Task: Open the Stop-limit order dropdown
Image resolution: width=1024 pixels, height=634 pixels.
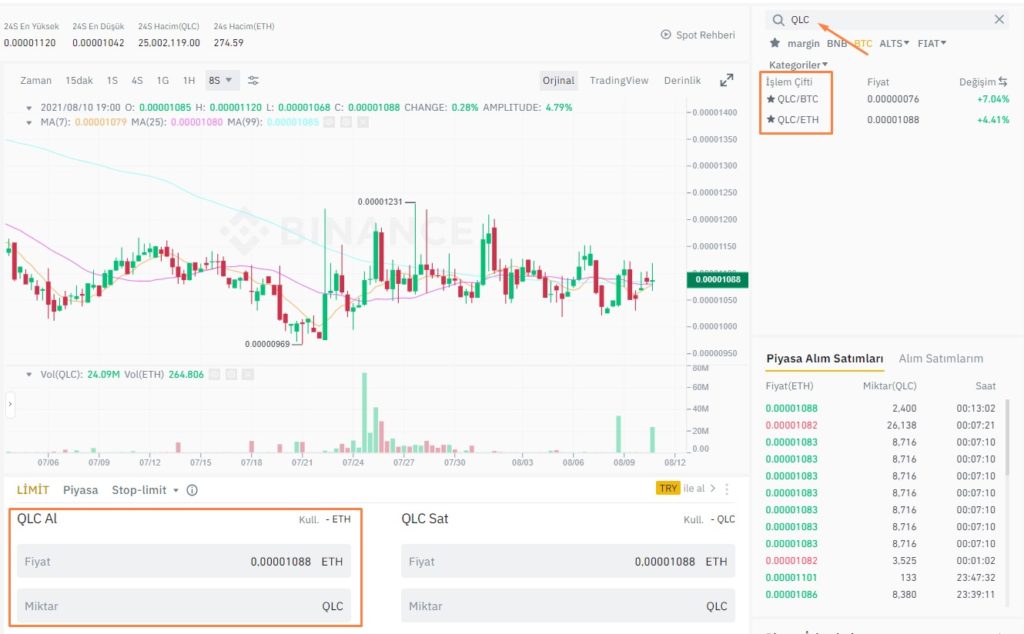Action: 145,490
